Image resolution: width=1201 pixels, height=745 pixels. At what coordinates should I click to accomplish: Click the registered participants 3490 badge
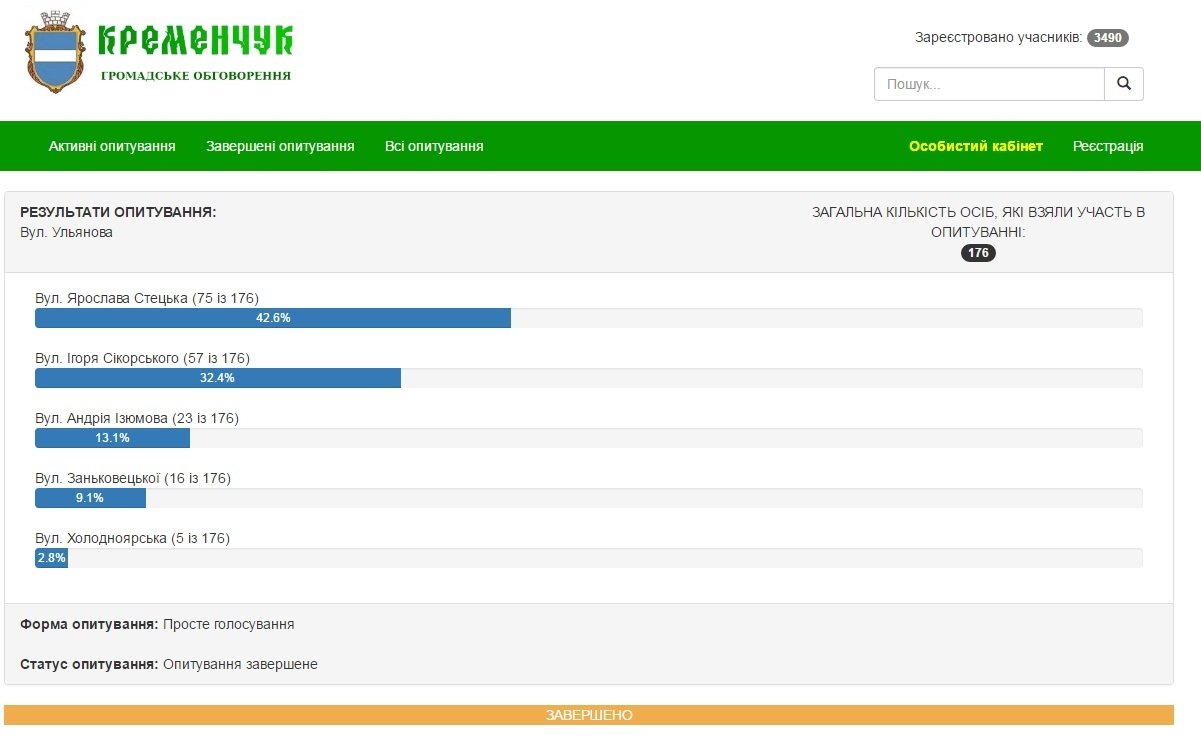tap(1107, 38)
